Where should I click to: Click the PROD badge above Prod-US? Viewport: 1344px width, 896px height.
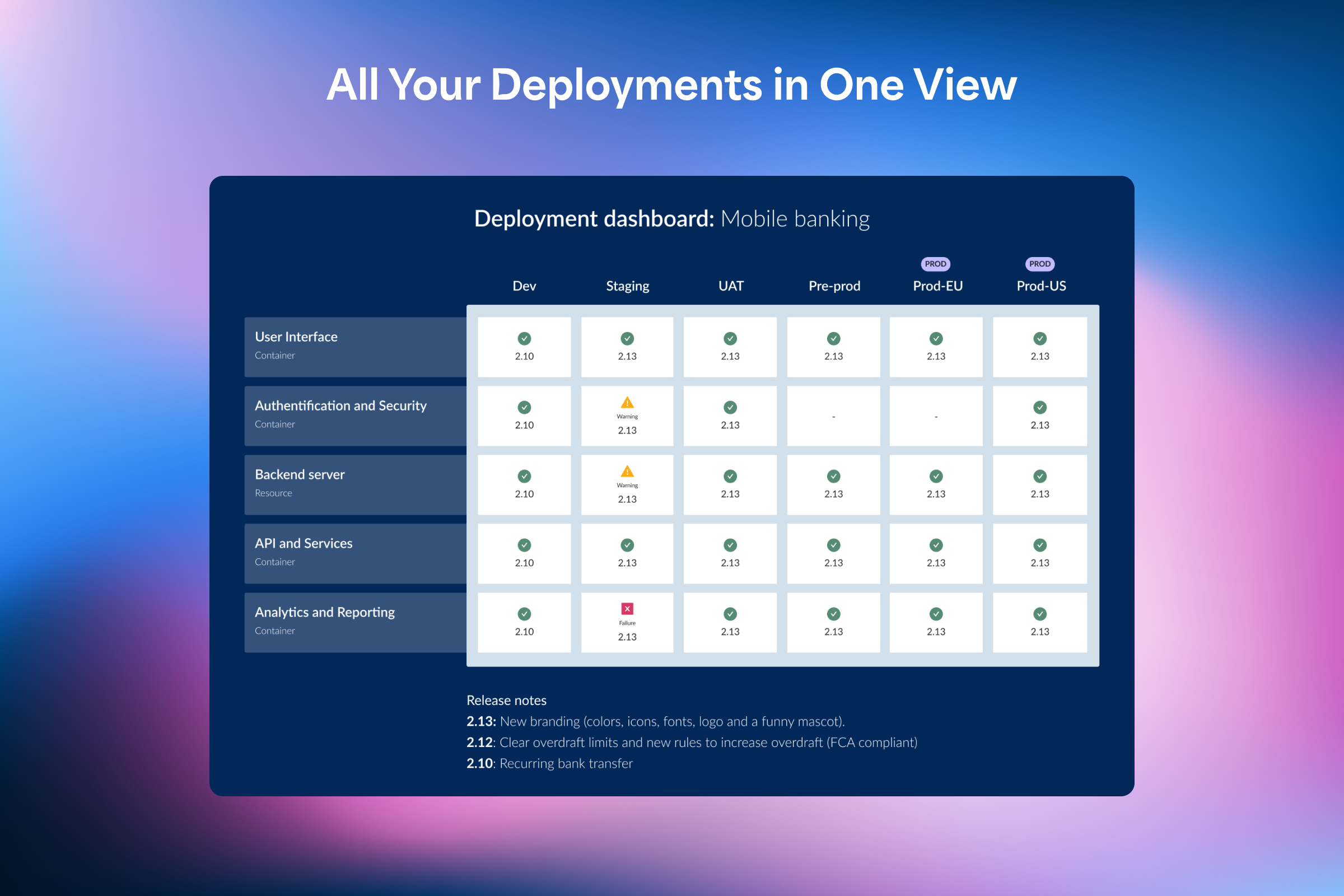point(1039,264)
